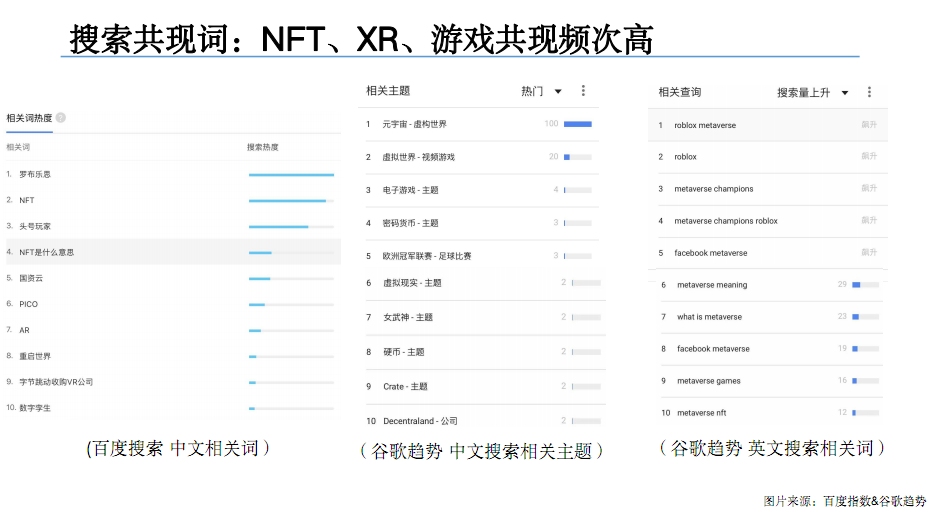
Task: Open 字节跳动收购VR公司 entry
Action: point(56,382)
